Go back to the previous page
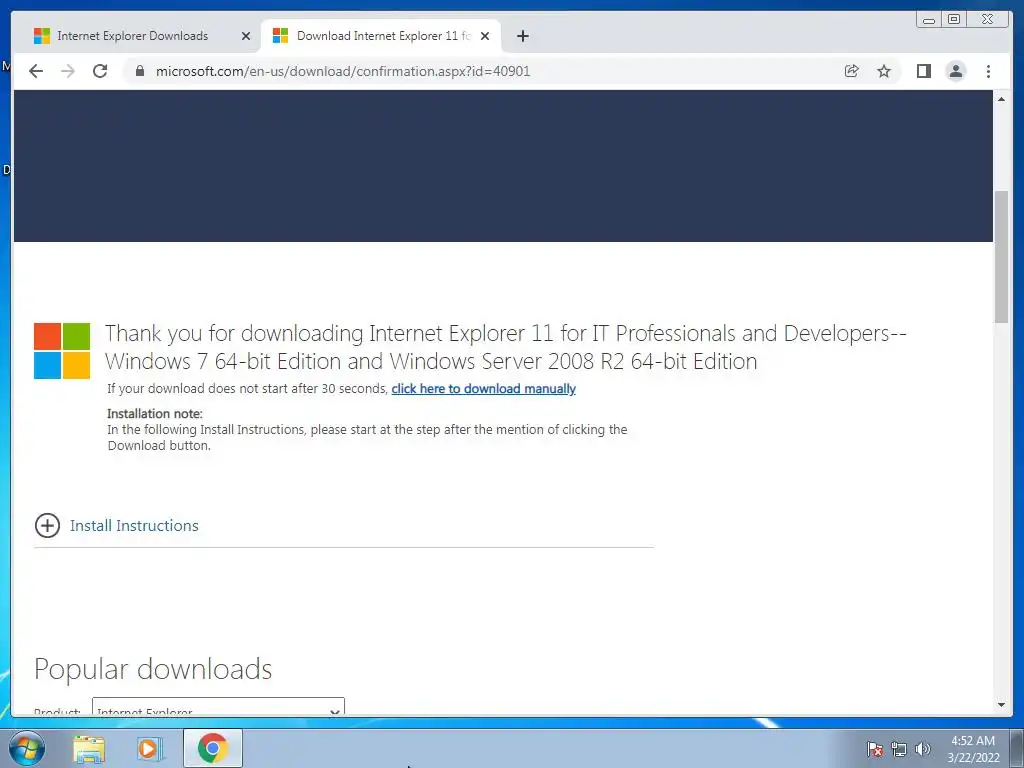This screenshot has width=1024, height=768. [36, 71]
